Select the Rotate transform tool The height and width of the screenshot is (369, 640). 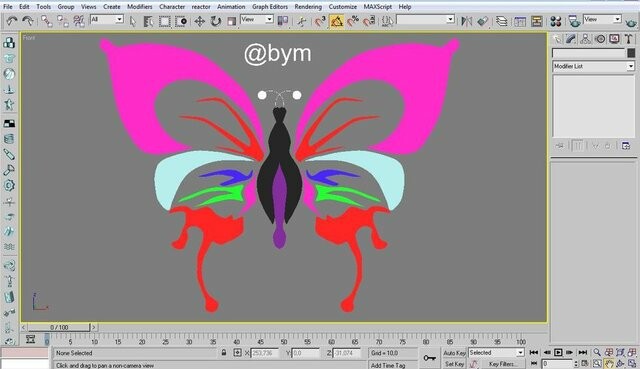point(216,21)
